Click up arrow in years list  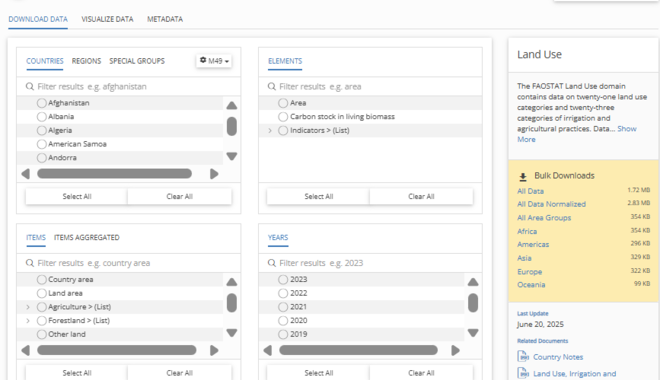point(473,282)
